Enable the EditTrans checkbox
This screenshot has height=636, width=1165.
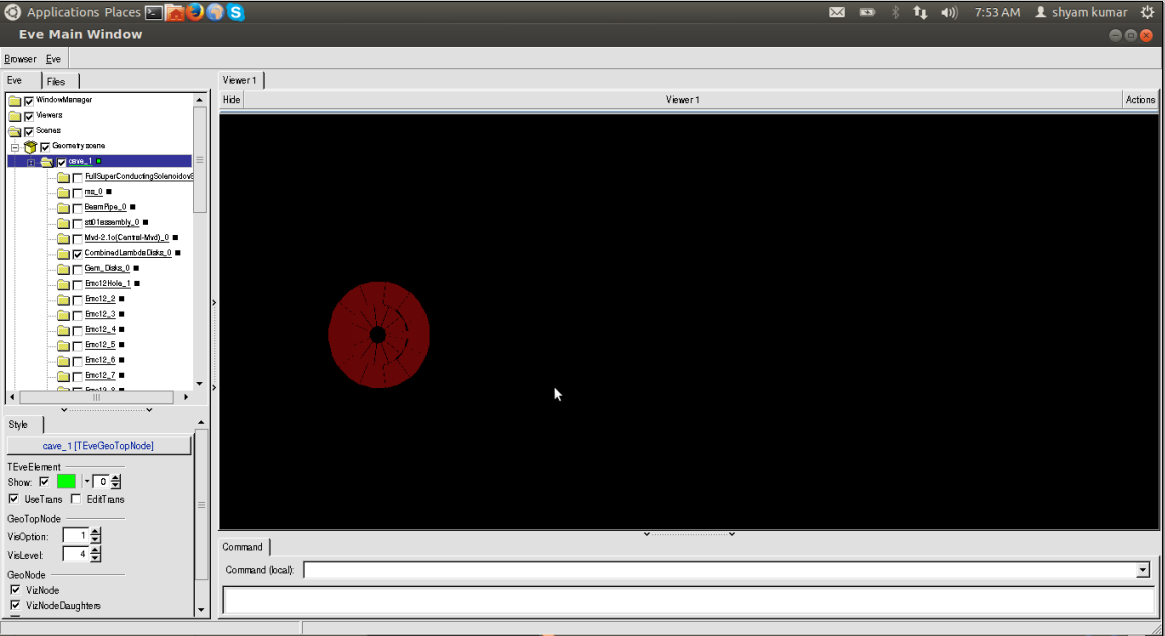click(76, 499)
